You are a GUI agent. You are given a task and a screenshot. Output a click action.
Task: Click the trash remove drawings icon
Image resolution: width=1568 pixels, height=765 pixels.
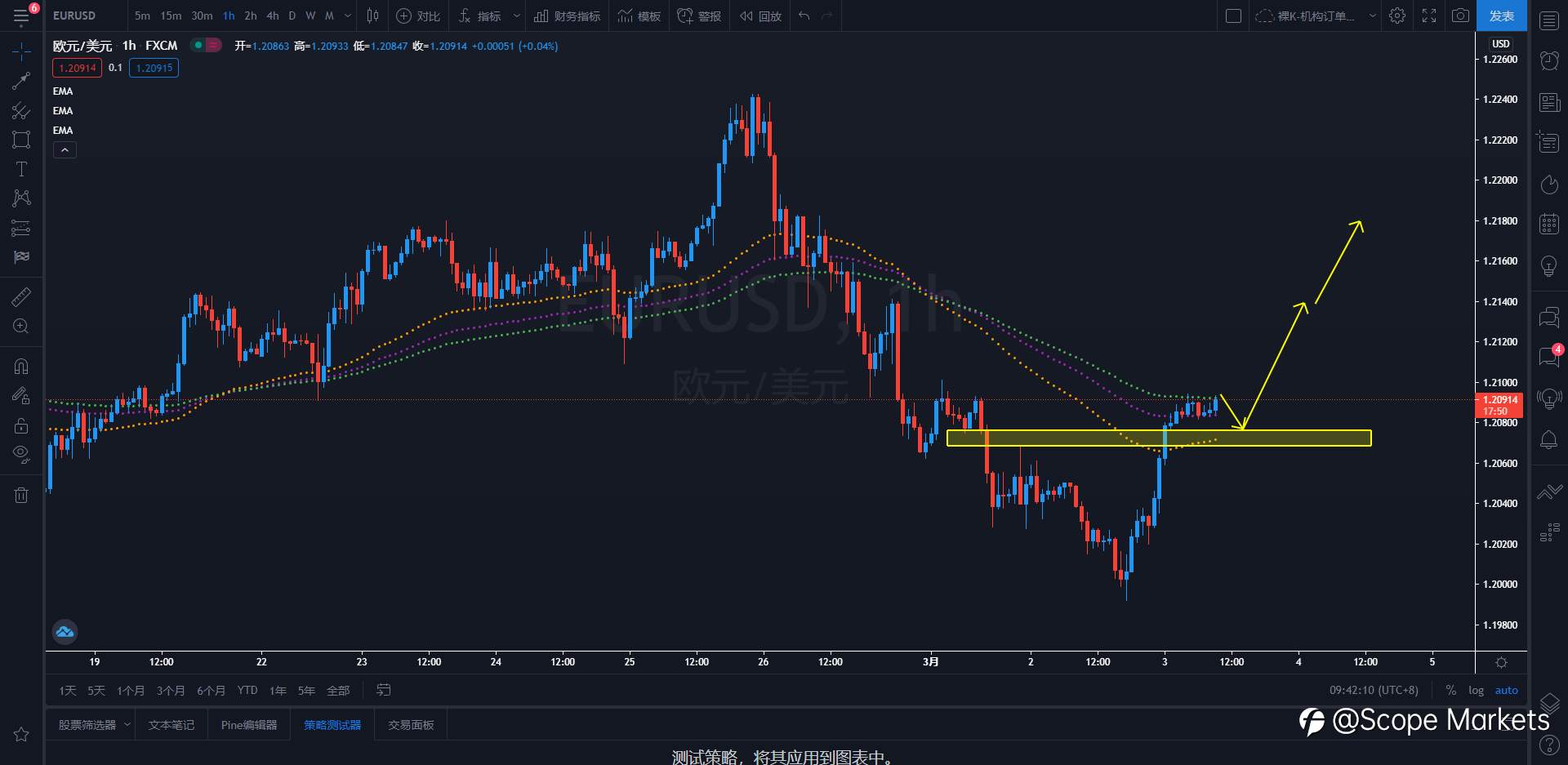[21, 495]
